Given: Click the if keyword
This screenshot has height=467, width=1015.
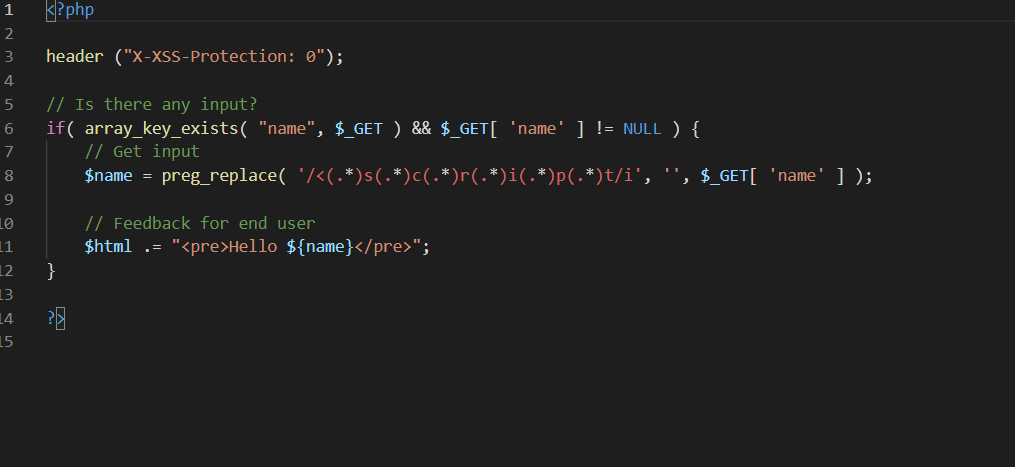Looking at the screenshot, I should point(55,128).
